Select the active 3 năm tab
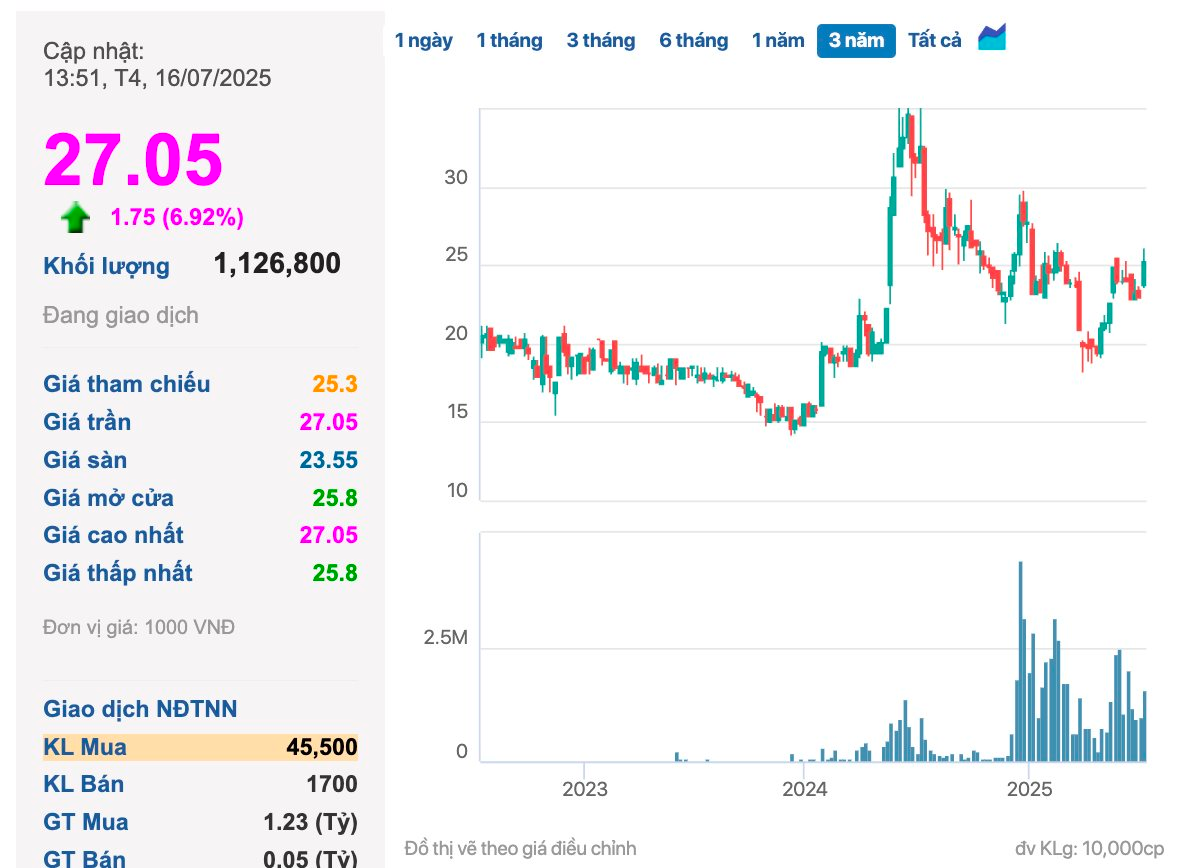 (855, 41)
